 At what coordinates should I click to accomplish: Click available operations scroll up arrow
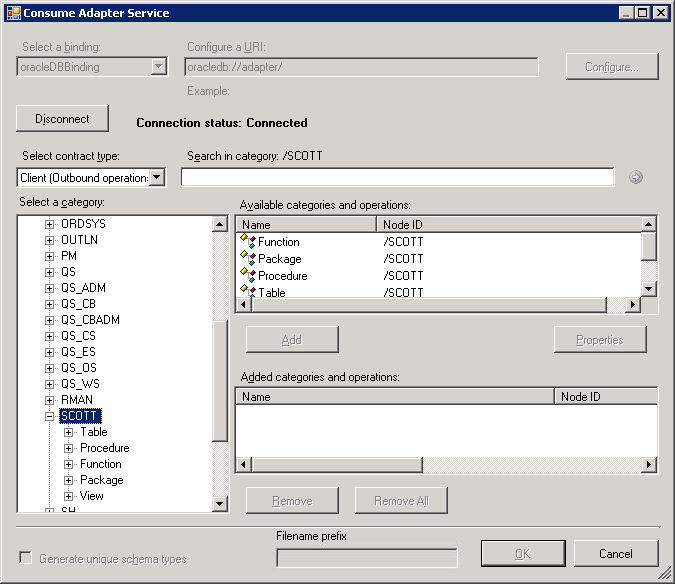coord(649,224)
